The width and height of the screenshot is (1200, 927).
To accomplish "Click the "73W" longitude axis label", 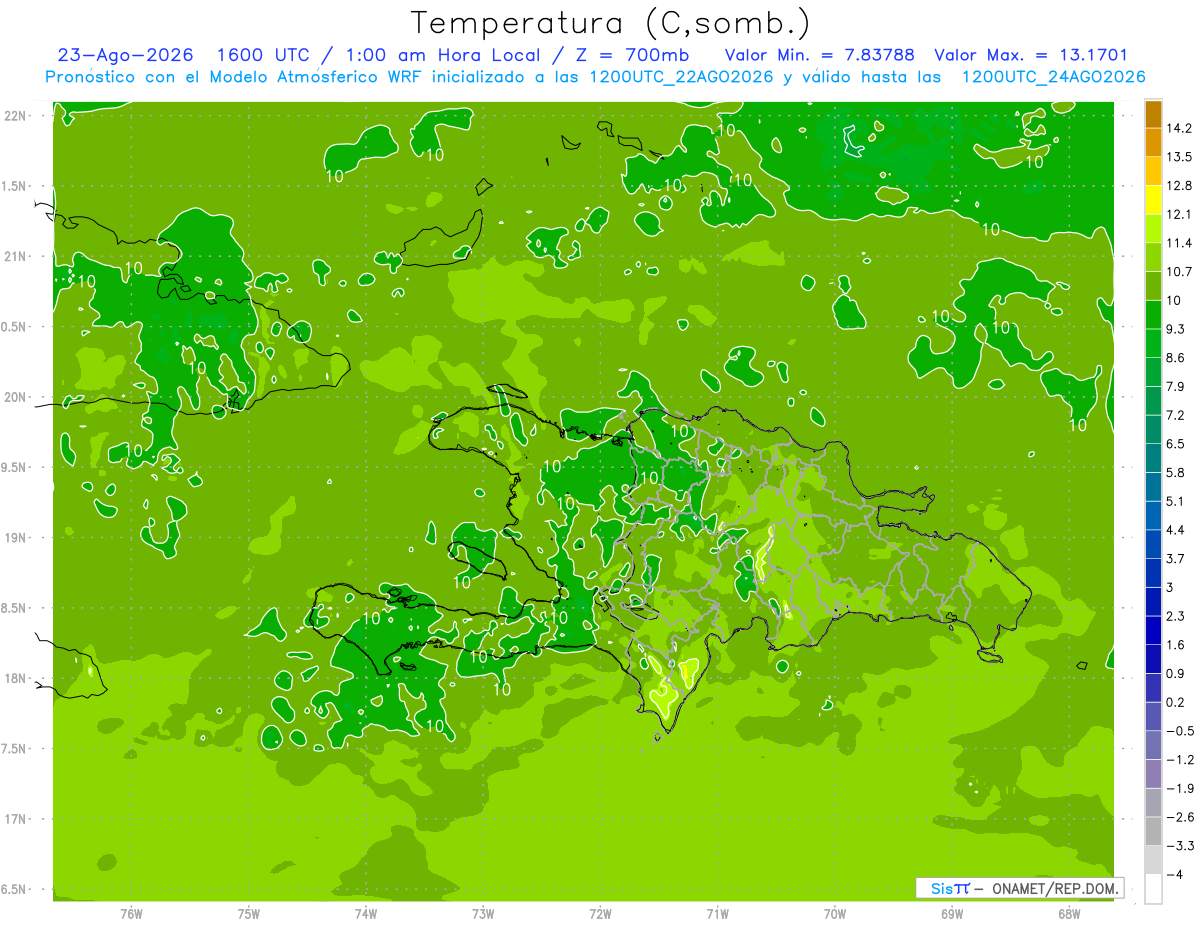I will [483, 913].
